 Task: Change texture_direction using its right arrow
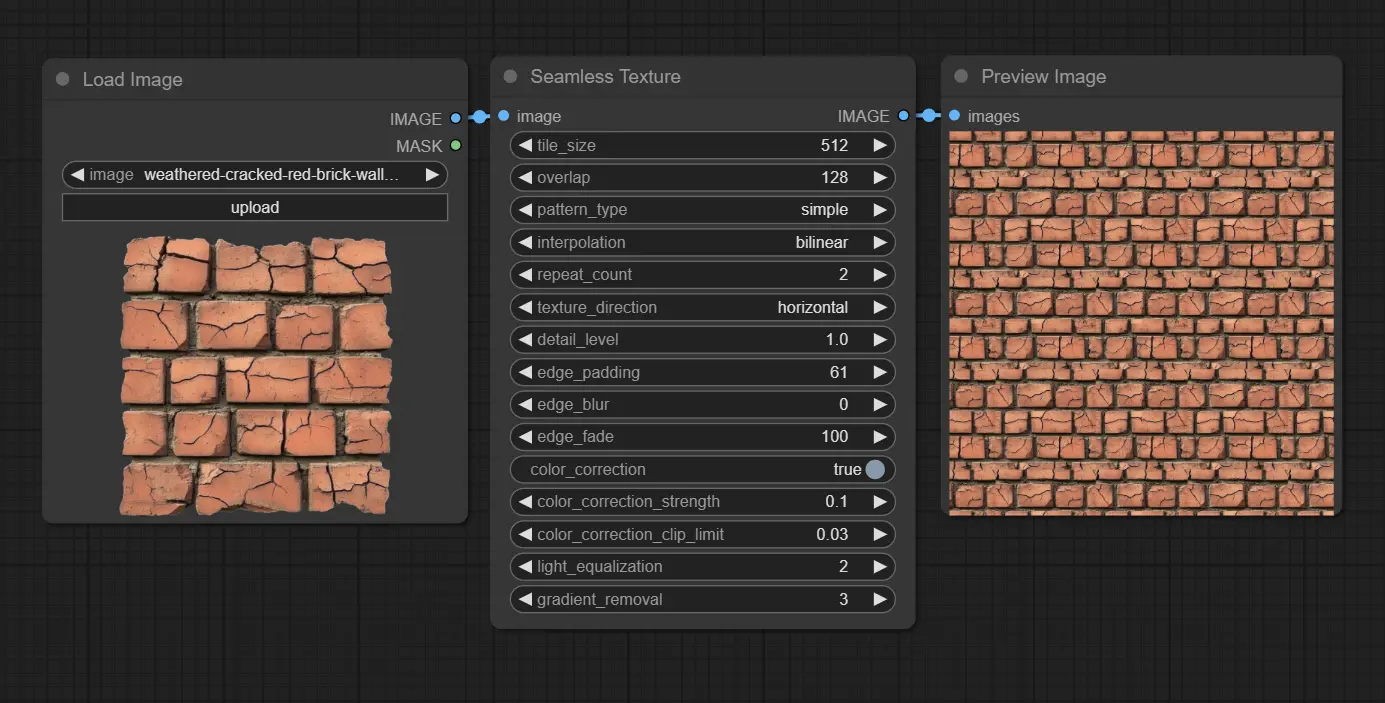click(879, 307)
